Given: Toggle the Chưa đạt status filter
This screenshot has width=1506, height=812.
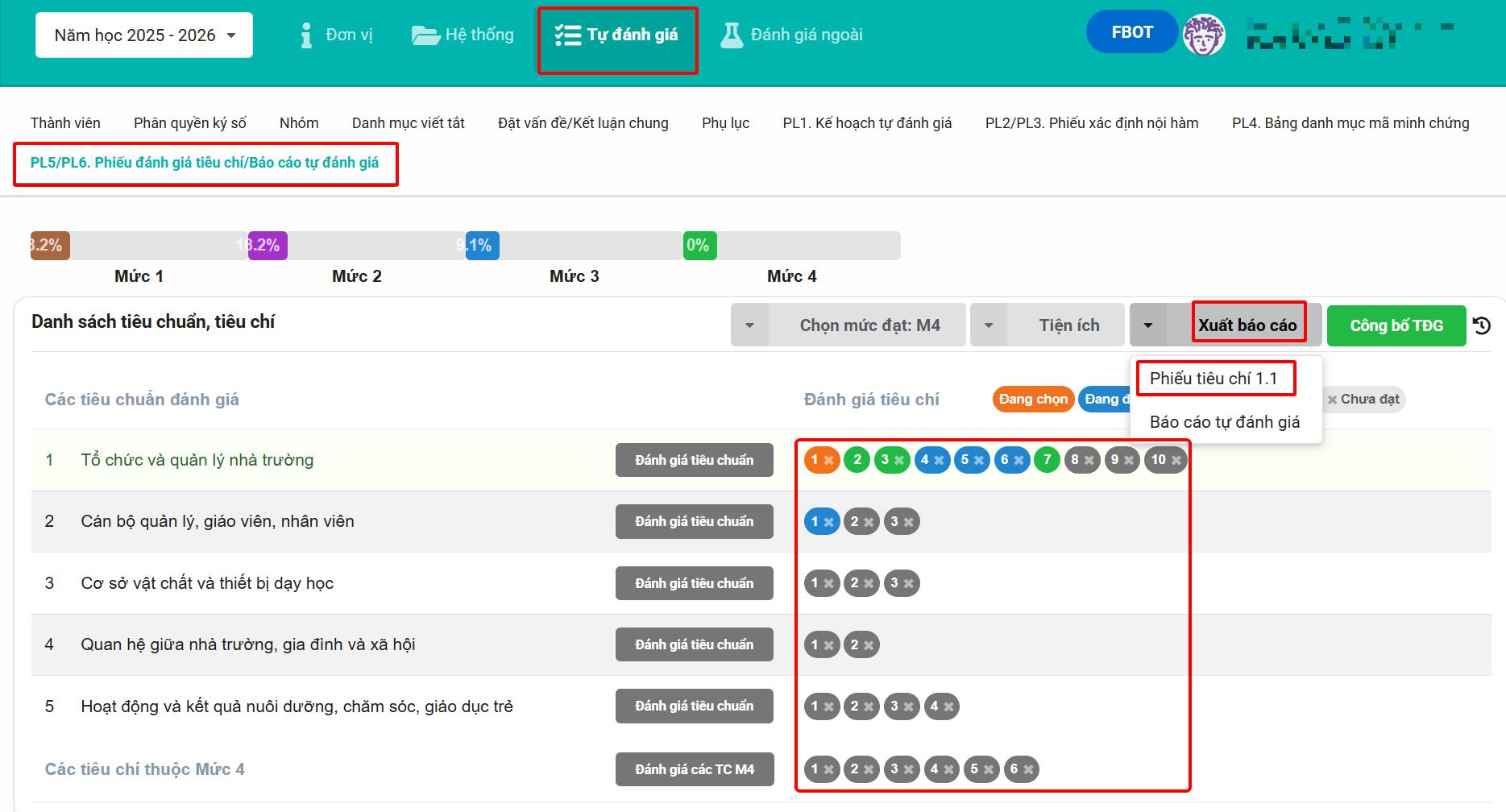Looking at the screenshot, I should 1363,399.
